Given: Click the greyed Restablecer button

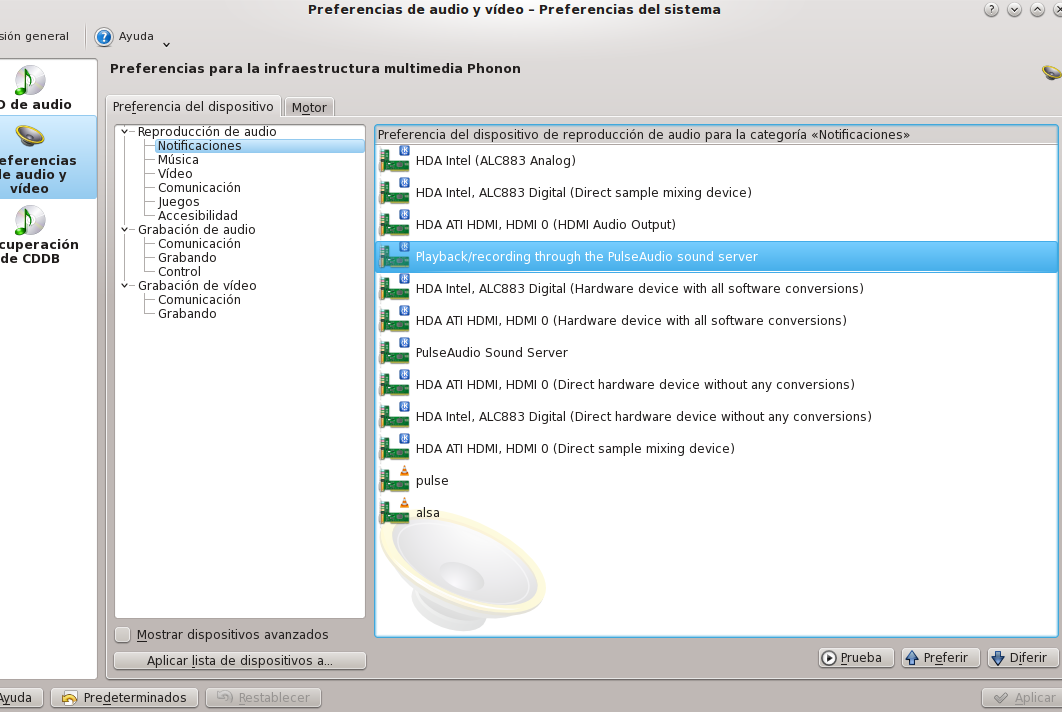Looking at the screenshot, I should pyautogui.click(x=263, y=698).
